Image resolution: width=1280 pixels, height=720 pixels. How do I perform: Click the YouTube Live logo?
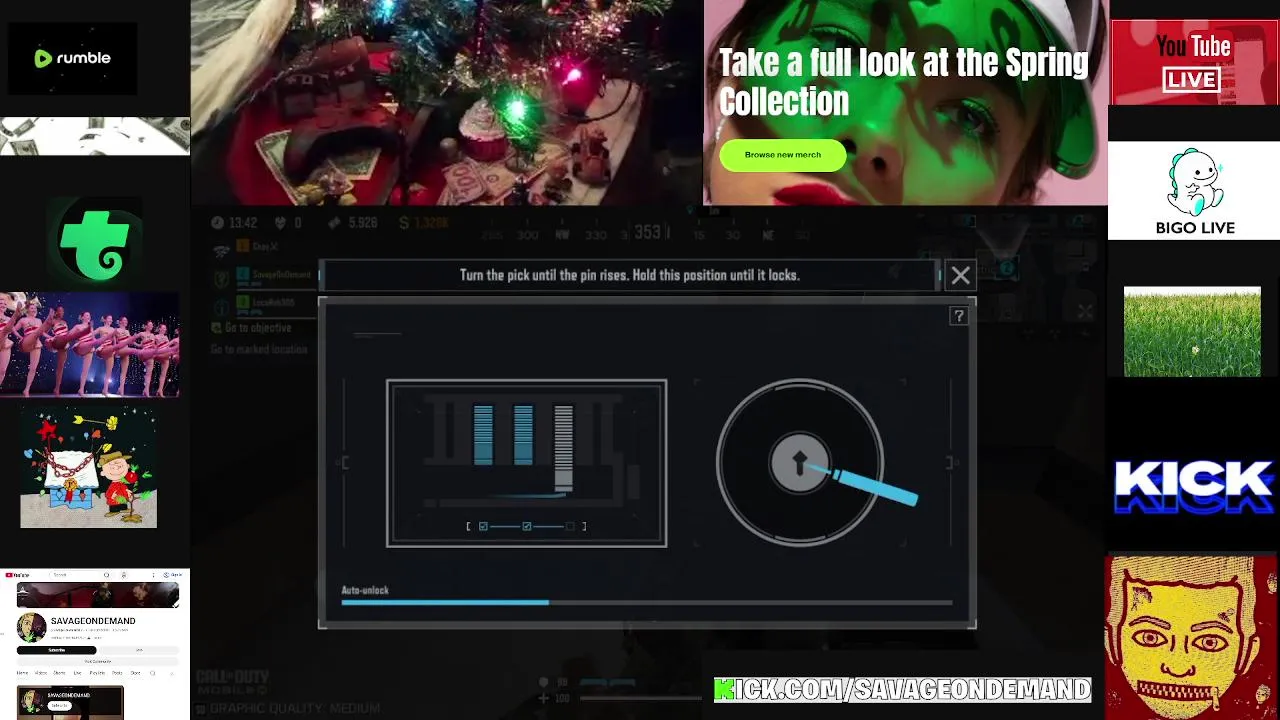(1194, 62)
